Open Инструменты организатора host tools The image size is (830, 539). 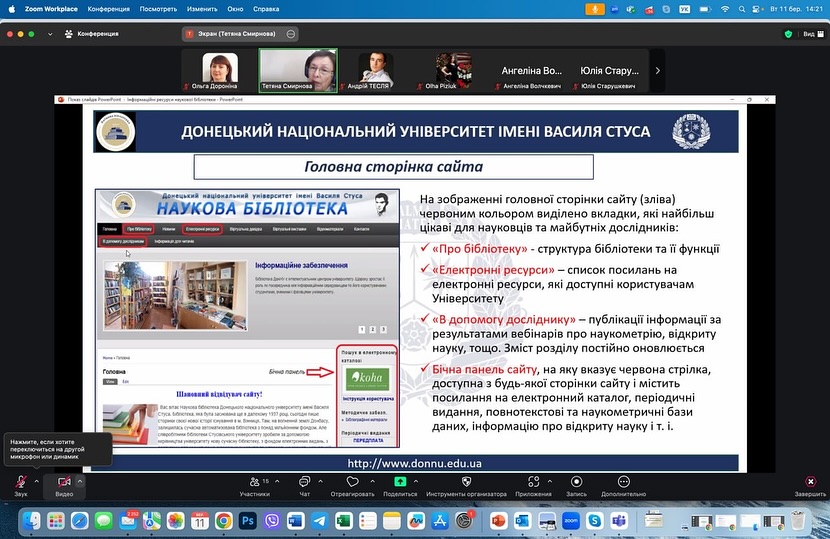(x=466, y=485)
